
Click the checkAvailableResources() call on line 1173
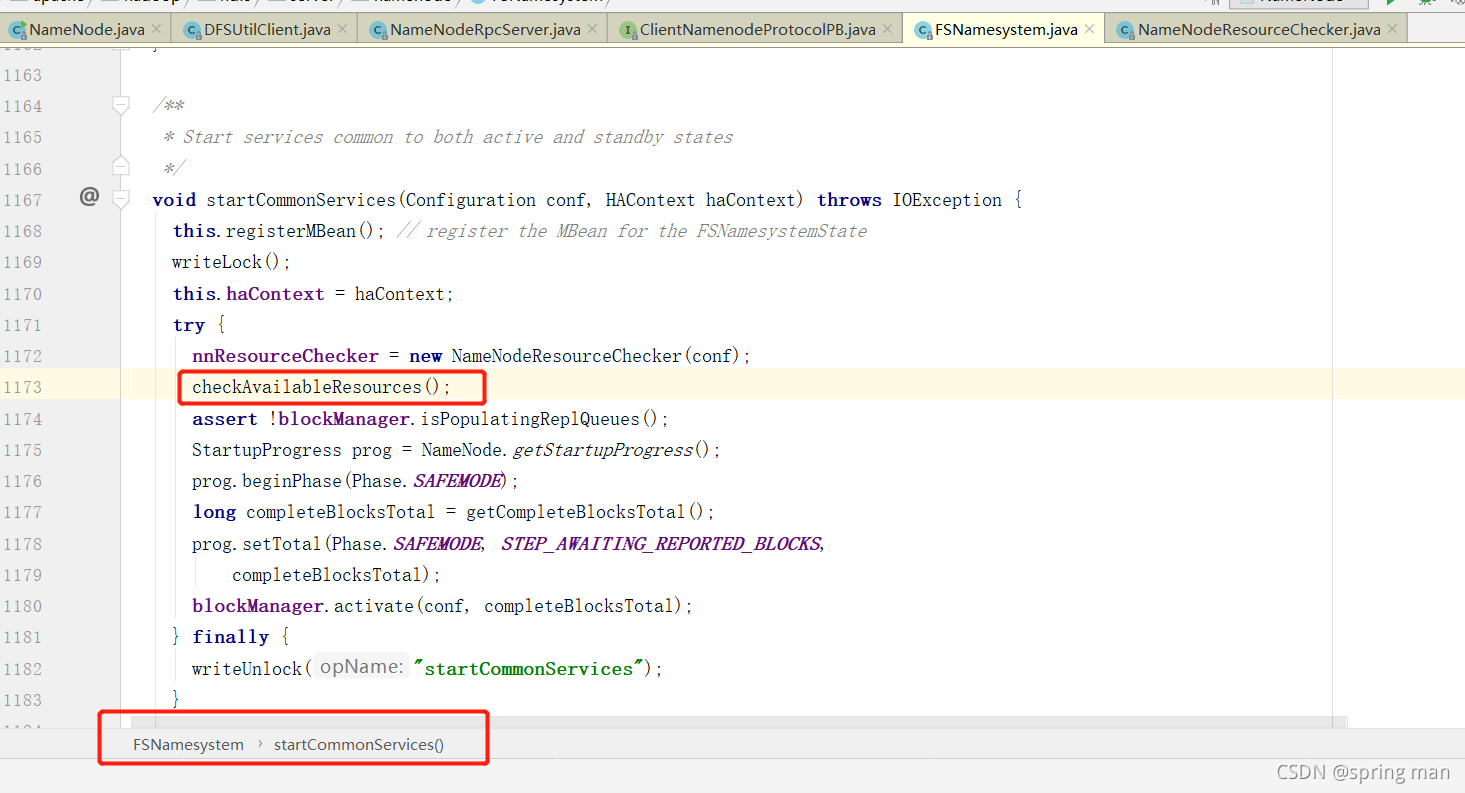(x=322, y=387)
